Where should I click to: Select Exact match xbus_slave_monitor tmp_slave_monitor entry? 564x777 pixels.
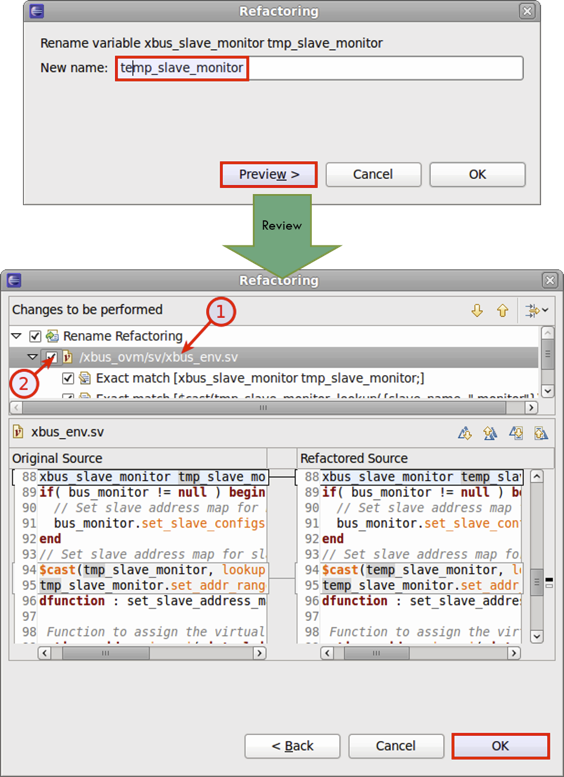(260, 379)
